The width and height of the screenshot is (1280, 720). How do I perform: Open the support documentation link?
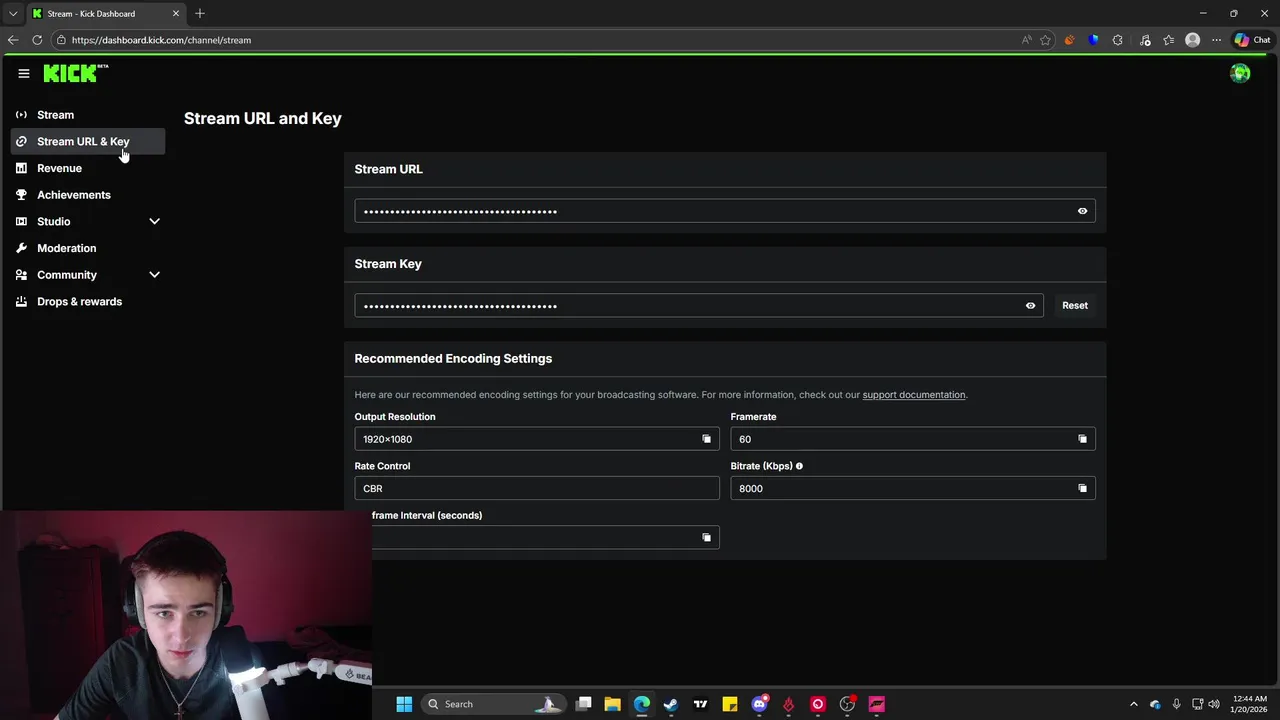(914, 395)
